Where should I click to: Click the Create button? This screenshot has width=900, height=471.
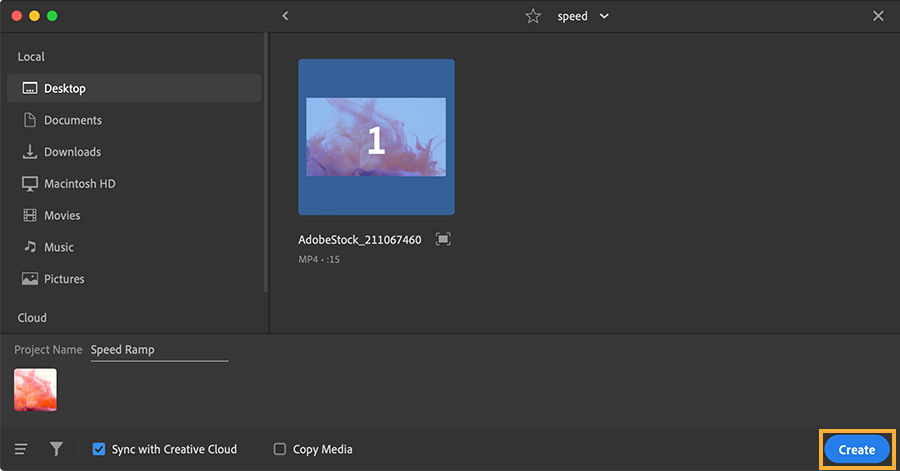856,450
